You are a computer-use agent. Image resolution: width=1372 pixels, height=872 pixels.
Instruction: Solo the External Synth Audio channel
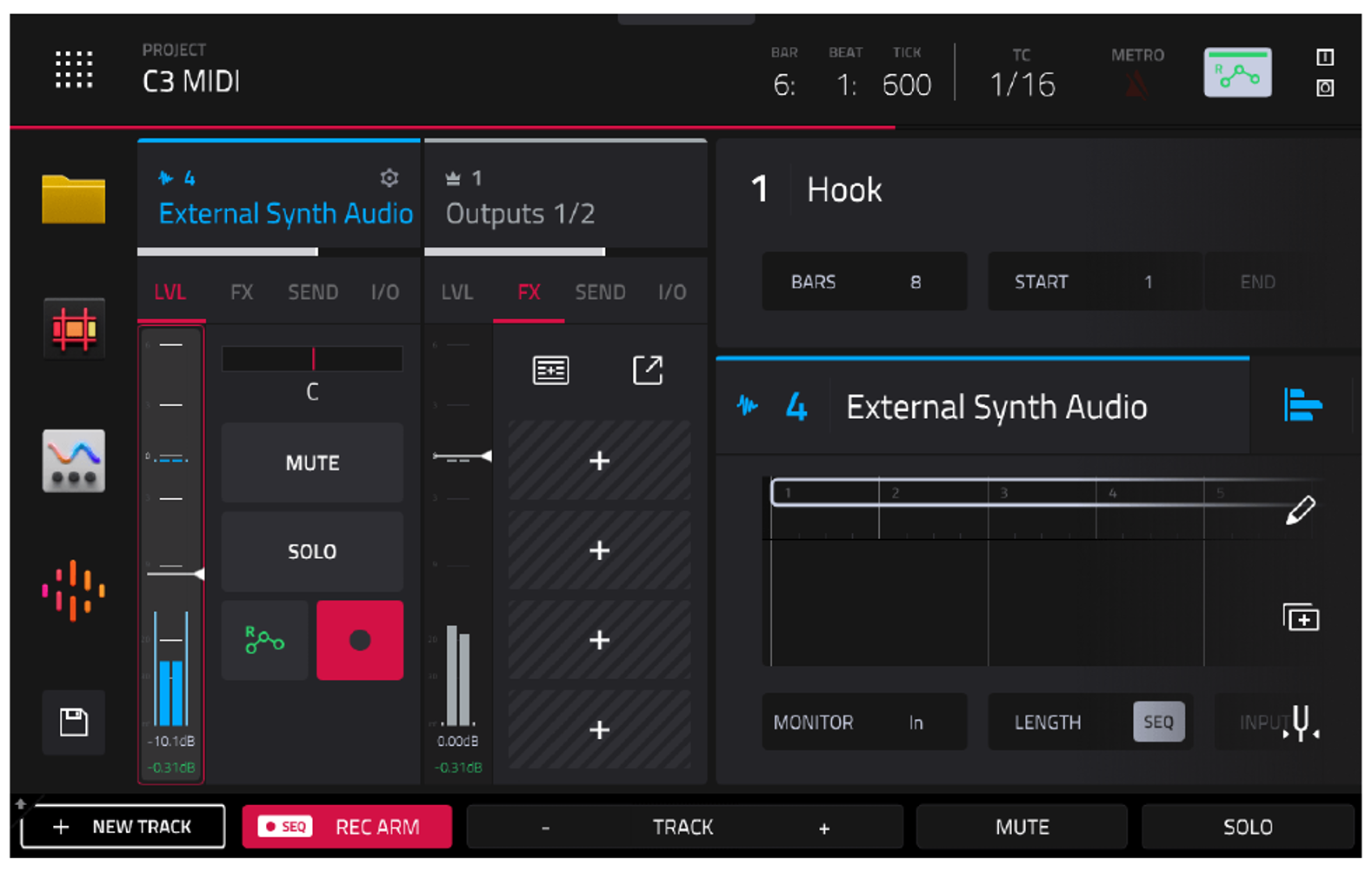pos(312,551)
